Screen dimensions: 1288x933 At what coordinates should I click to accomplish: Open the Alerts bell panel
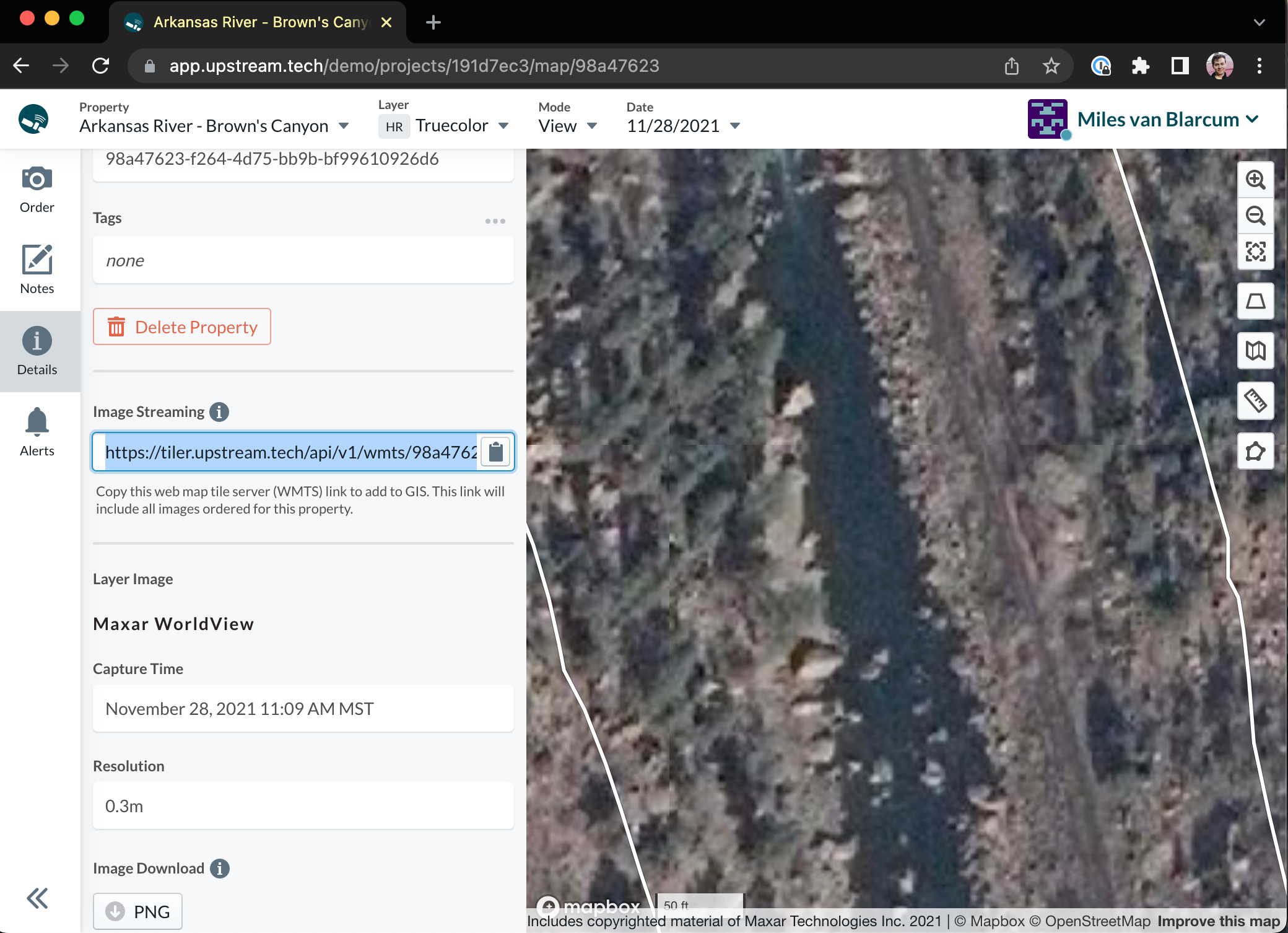pos(37,432)
